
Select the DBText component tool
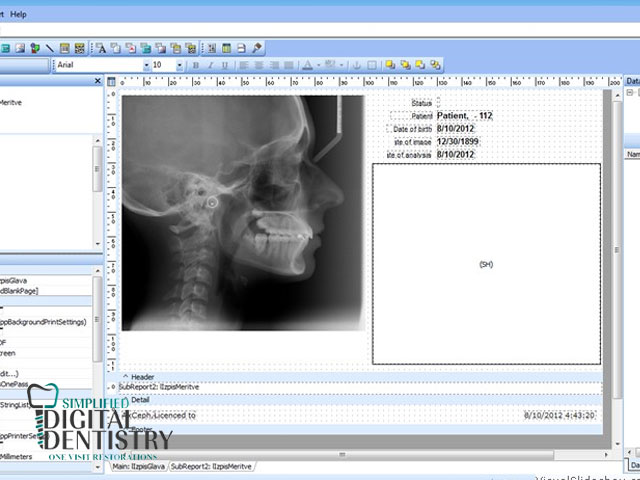(x=101, y=49)
